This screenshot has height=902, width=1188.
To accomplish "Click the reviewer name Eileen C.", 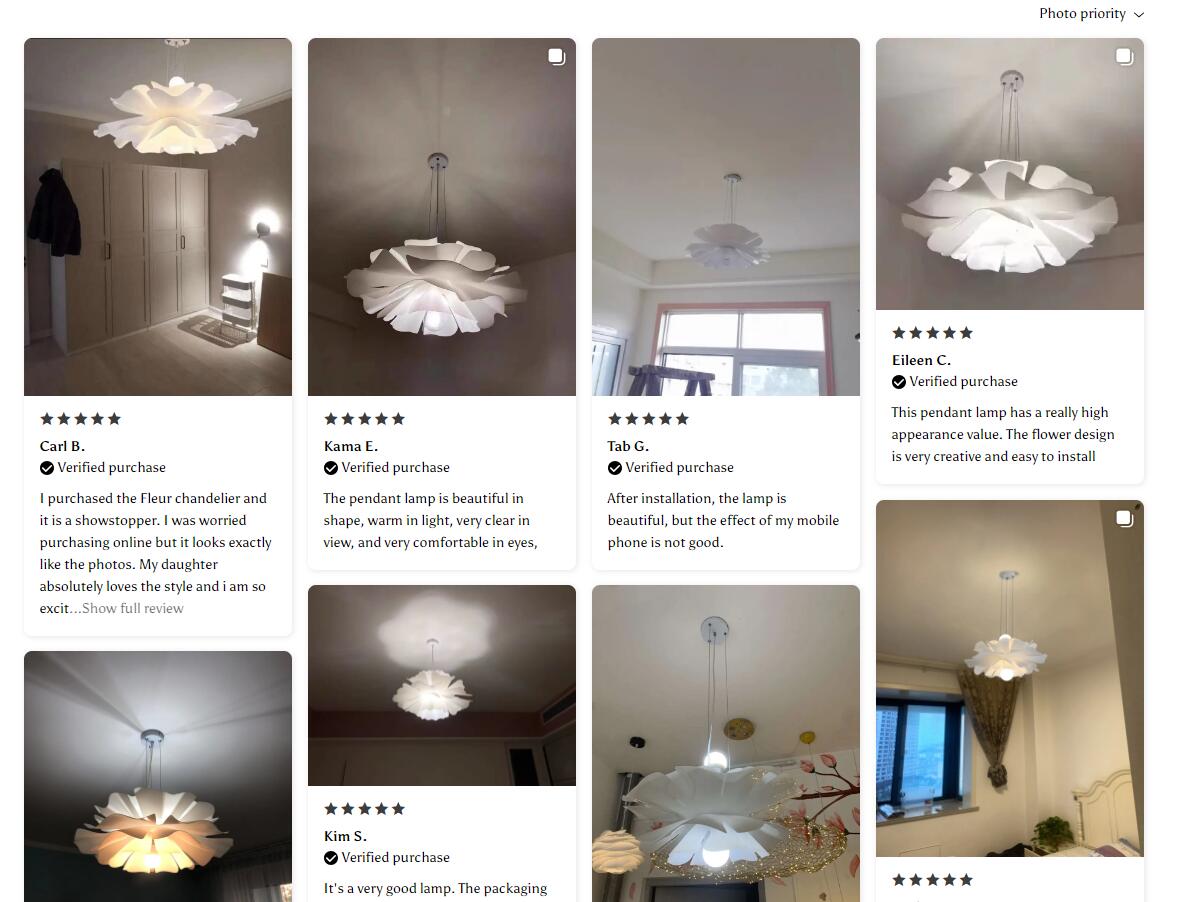I will (x=921, y=360).
